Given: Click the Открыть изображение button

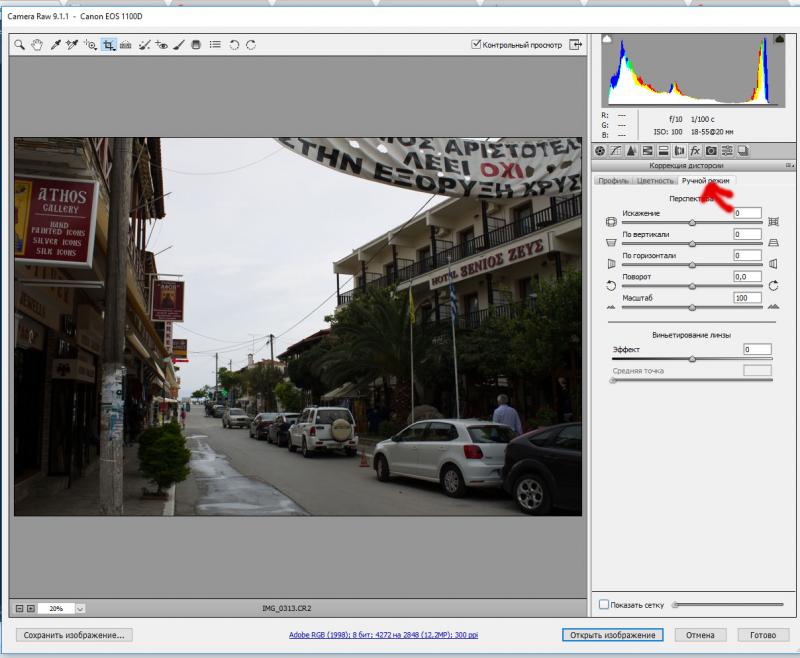Looking at the screenshot, I should click(612, 635).
